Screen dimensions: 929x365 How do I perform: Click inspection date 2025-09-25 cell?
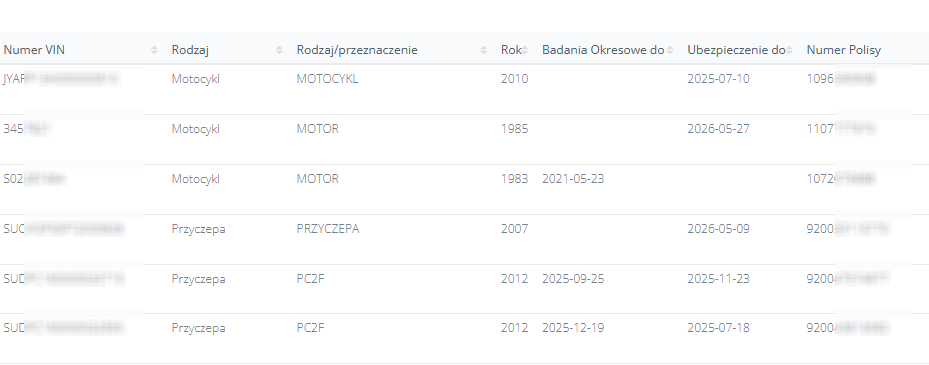pos(573,278)
